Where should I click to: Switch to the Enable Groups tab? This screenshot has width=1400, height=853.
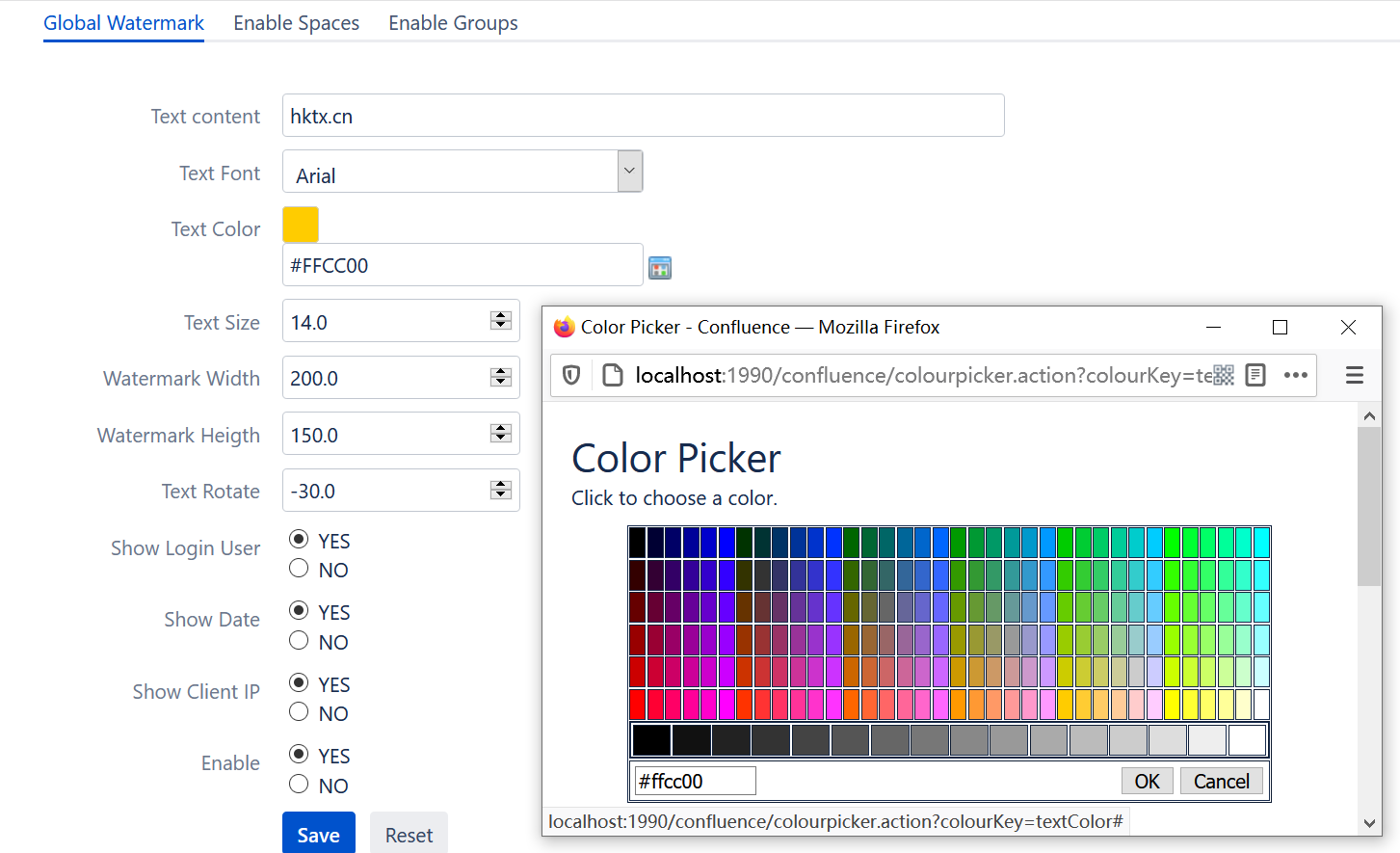(453, 23)
